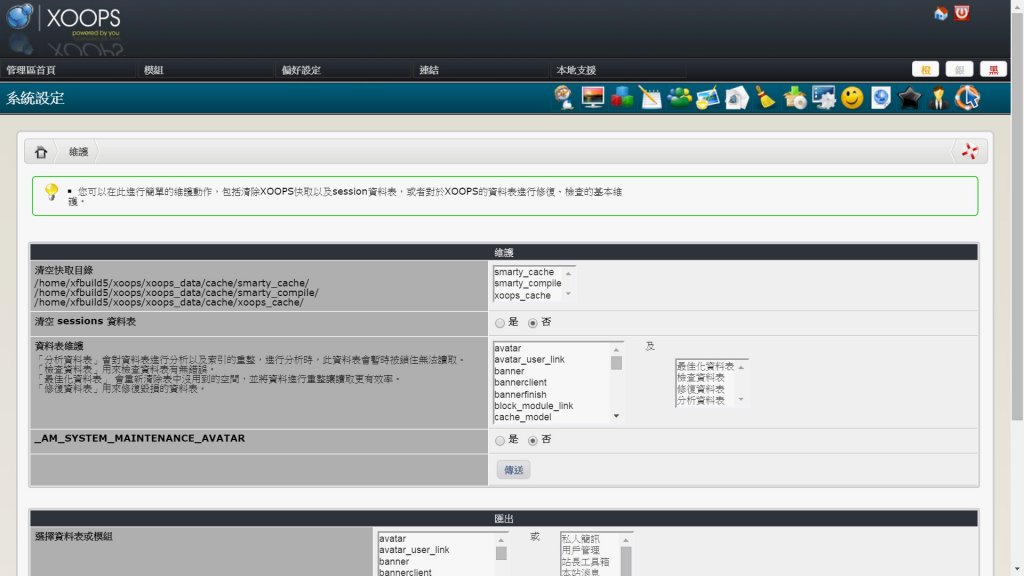This screenshot has width=1024, height=576.
Task: Select 是 for _AM_SYSTEM_MAINTENANCE_AVATAR
Action: (500, 440)
